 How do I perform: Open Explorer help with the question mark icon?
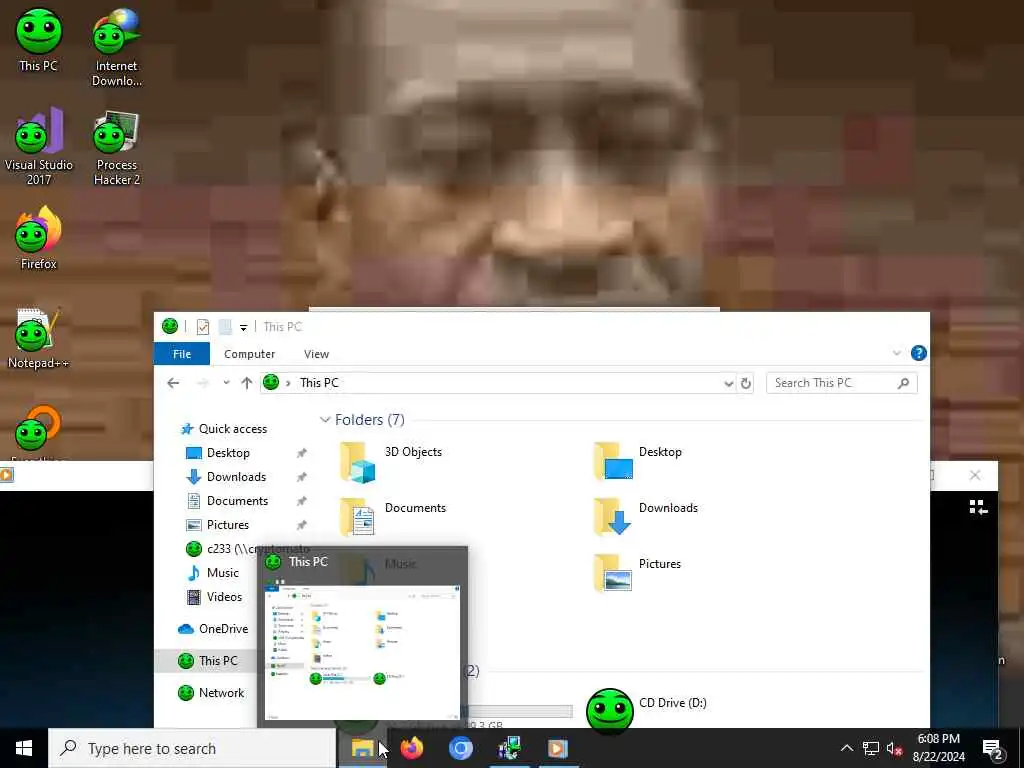pos(918,353)
